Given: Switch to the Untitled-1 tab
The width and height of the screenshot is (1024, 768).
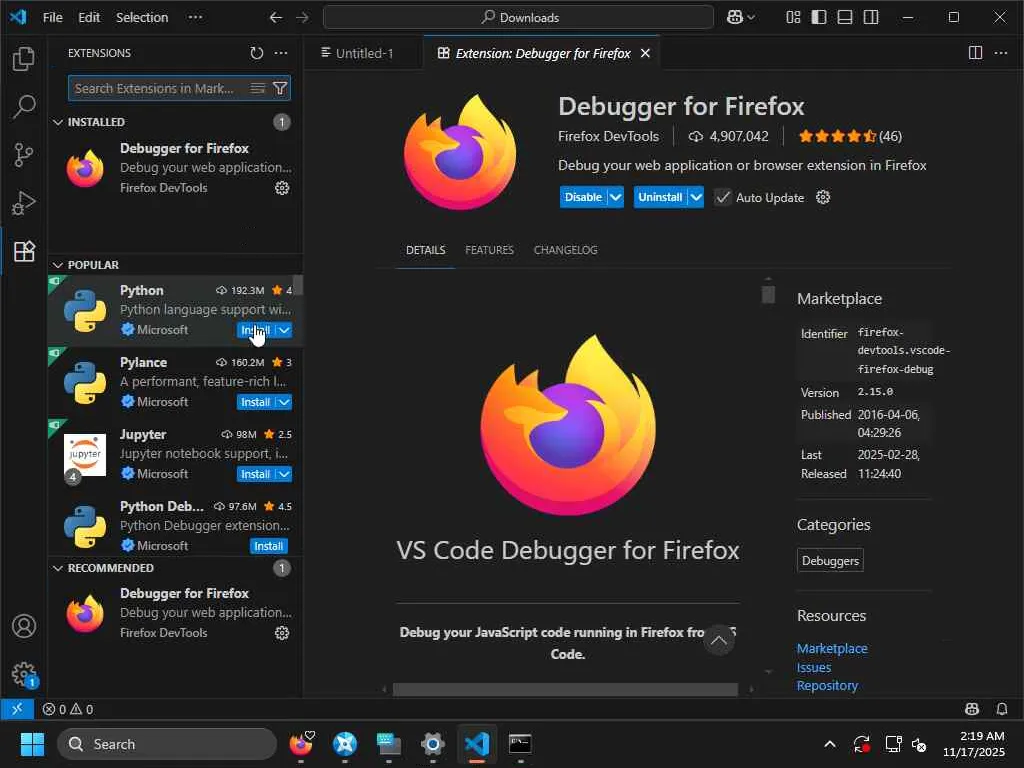Looking at the screenshot, I should click(x=363, y=53).
